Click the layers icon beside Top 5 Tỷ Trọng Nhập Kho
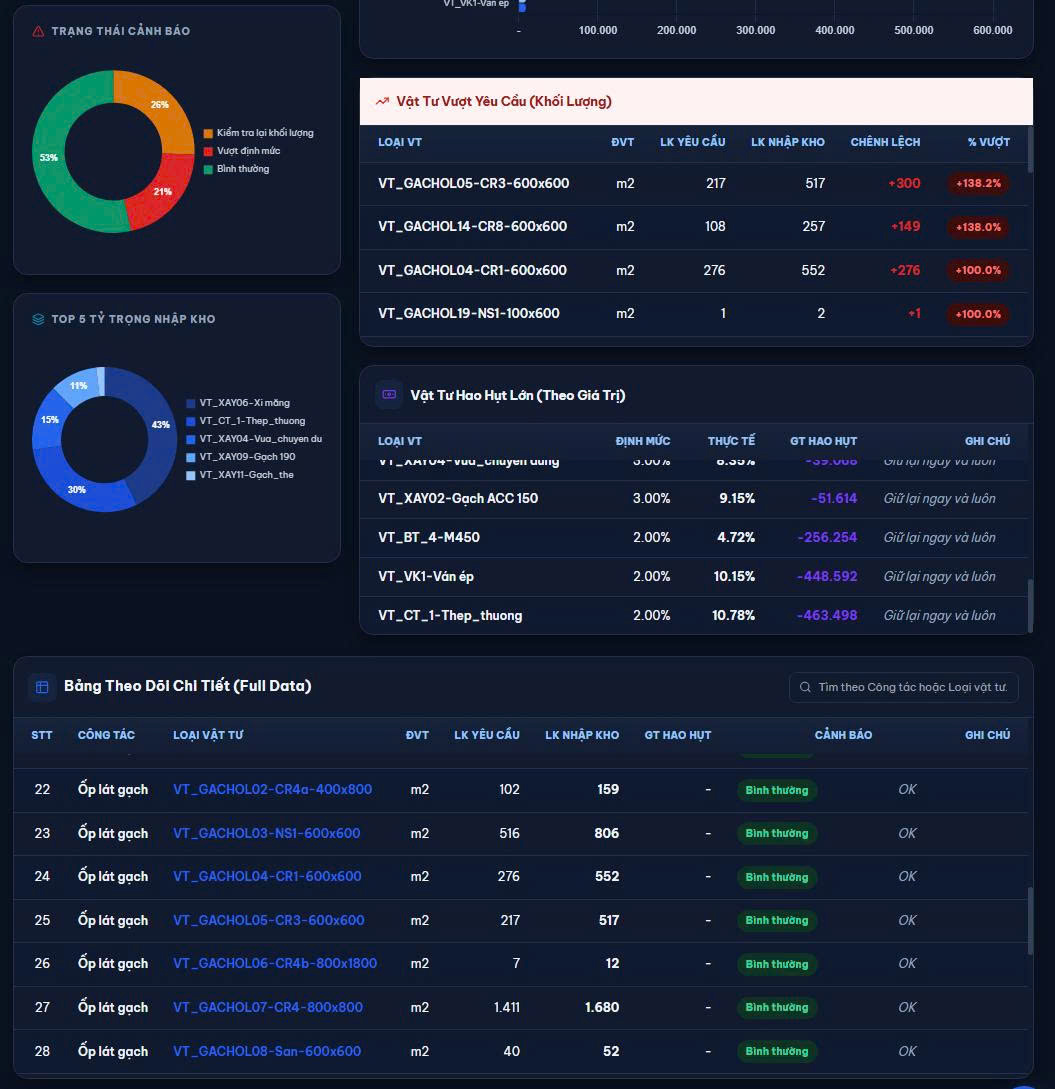Image resolution: width=1055 pixels, height=1089 pixels. (38, 319)
